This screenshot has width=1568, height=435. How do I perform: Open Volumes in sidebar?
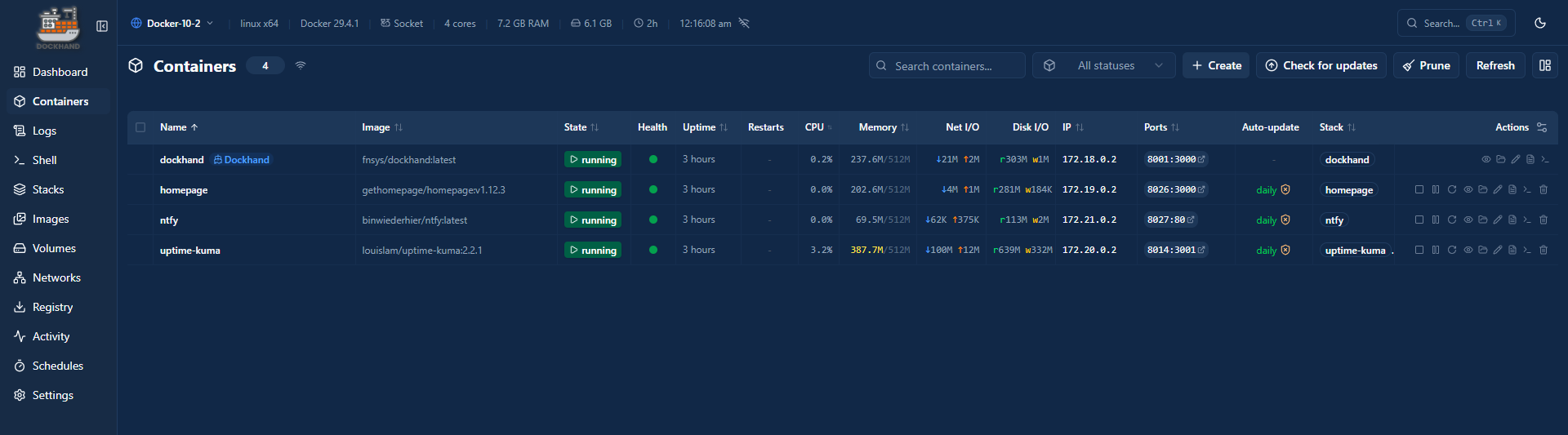59,248
